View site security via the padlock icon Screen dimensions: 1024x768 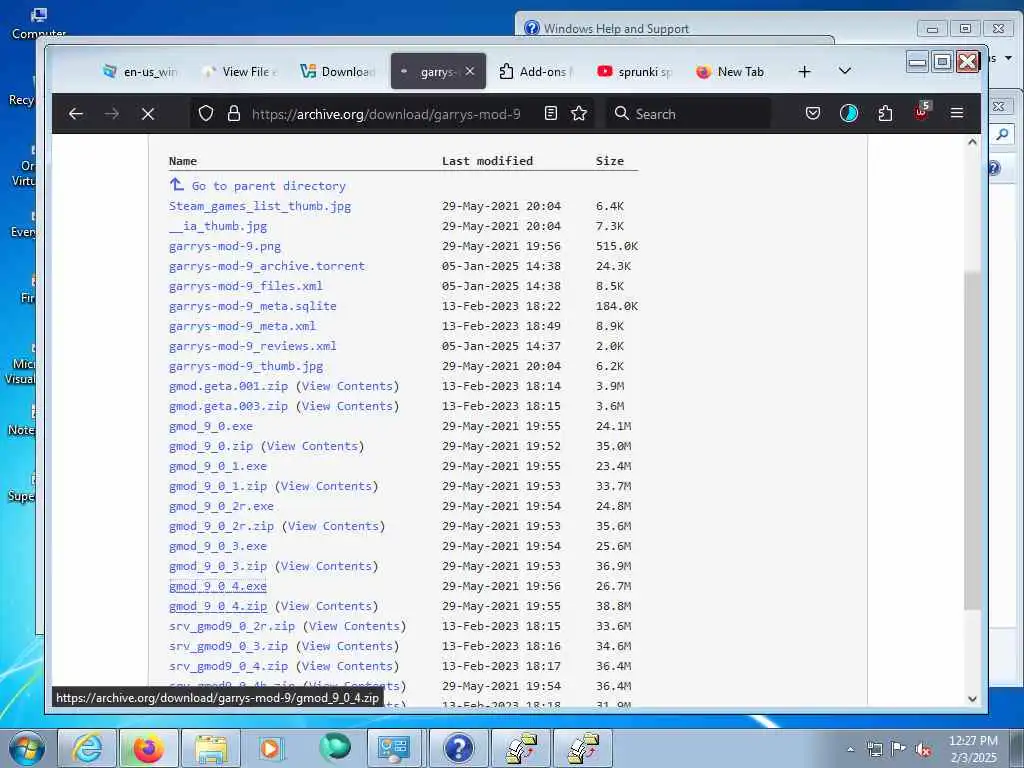(234, 114)
